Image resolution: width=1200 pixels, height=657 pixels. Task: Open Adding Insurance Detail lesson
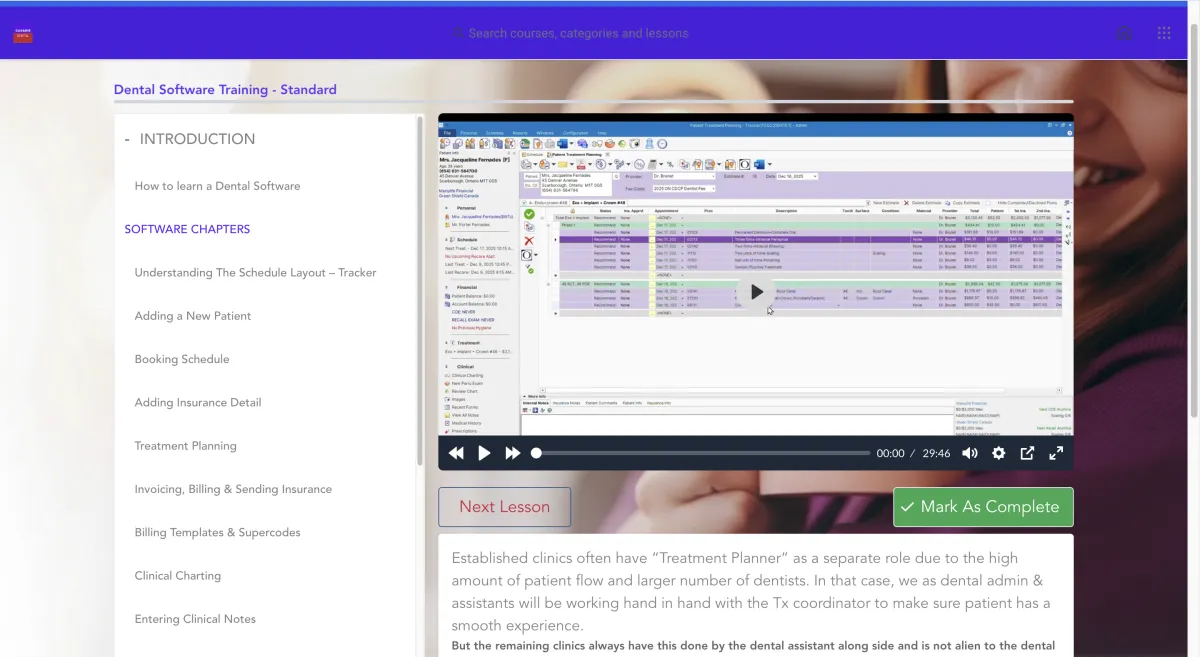point(198,403)
